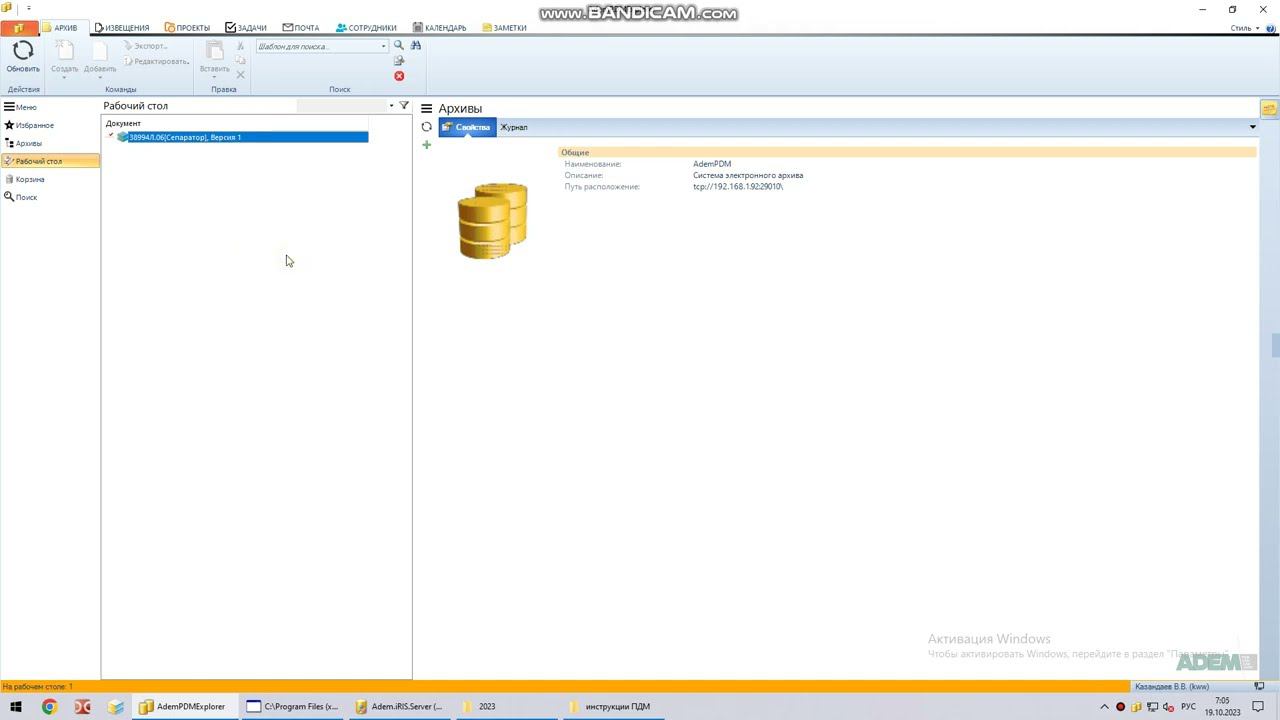Switch to the ПРОЕКТЫ ribbon tab
This screenshot has height=720, width=1280.
pyautogui.click(x=187, y=28)
